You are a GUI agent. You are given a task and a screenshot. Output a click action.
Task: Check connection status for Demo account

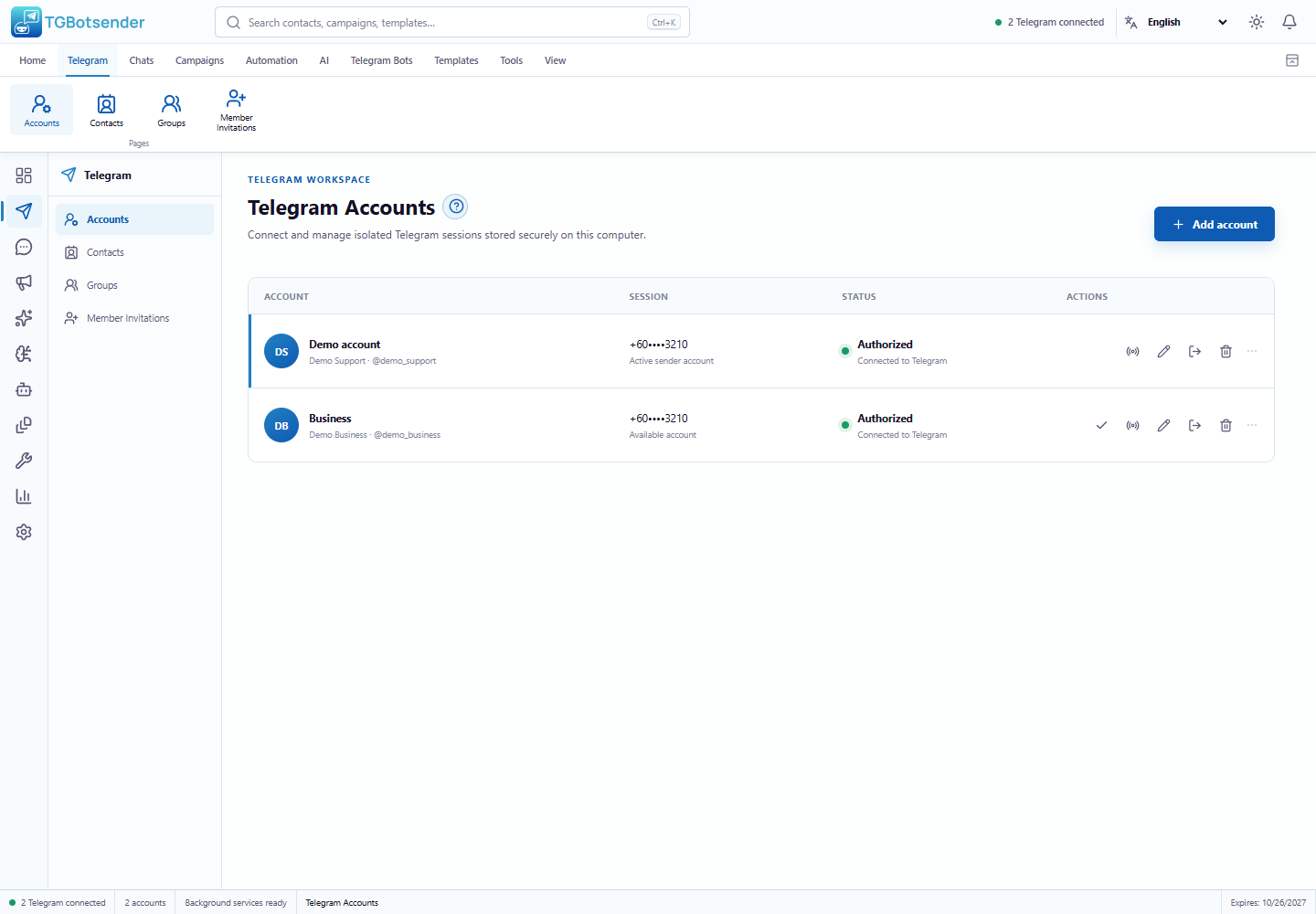pos(1132,351)
